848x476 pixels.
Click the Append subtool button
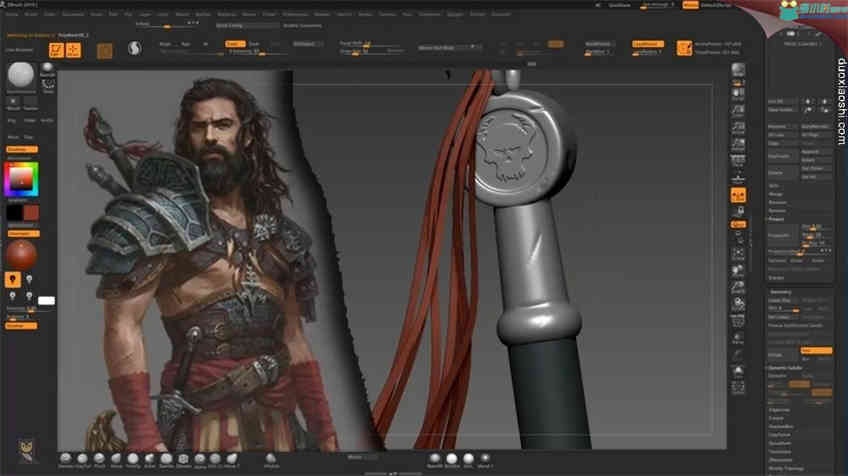[816, 152]
